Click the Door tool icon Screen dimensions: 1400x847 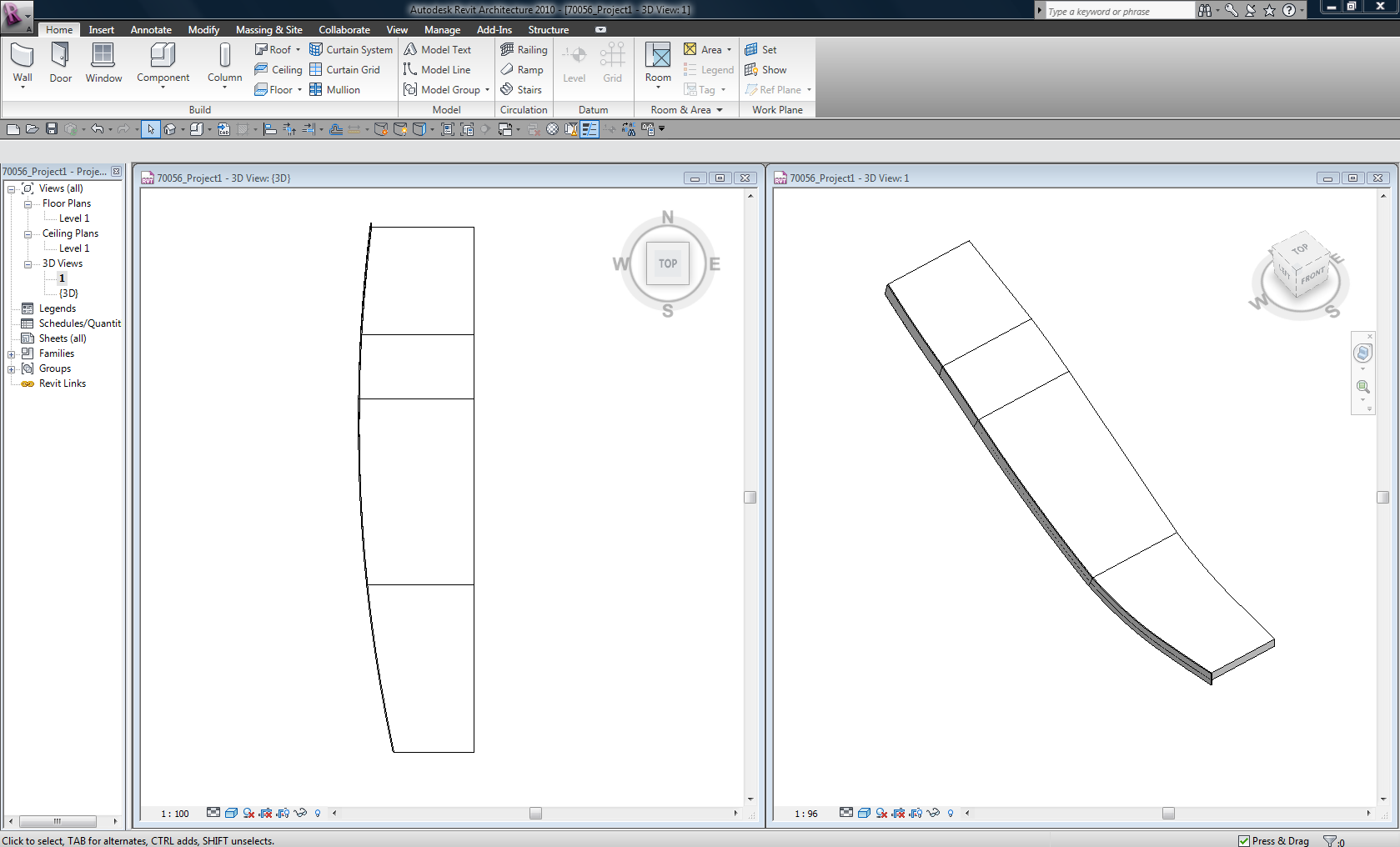[60, 56]
